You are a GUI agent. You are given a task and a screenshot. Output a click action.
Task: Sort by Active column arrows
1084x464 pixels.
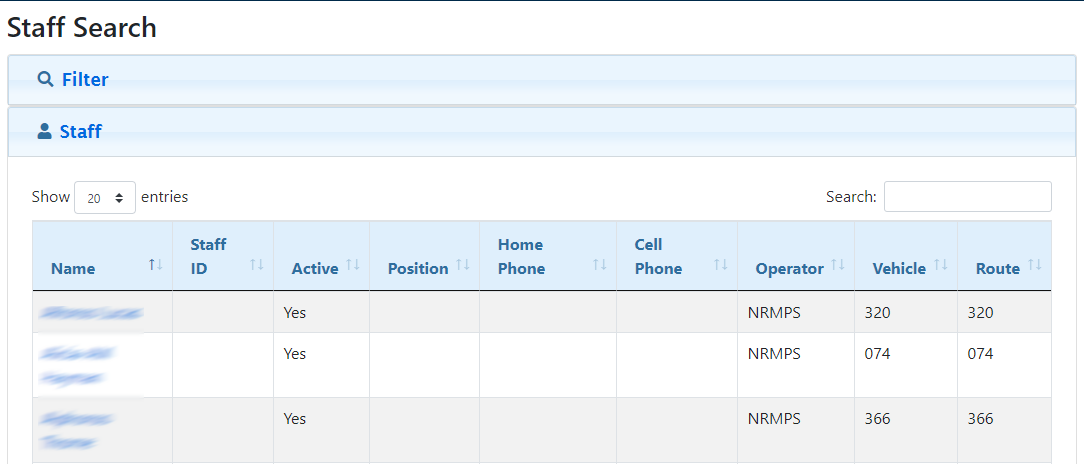point(352,265)
